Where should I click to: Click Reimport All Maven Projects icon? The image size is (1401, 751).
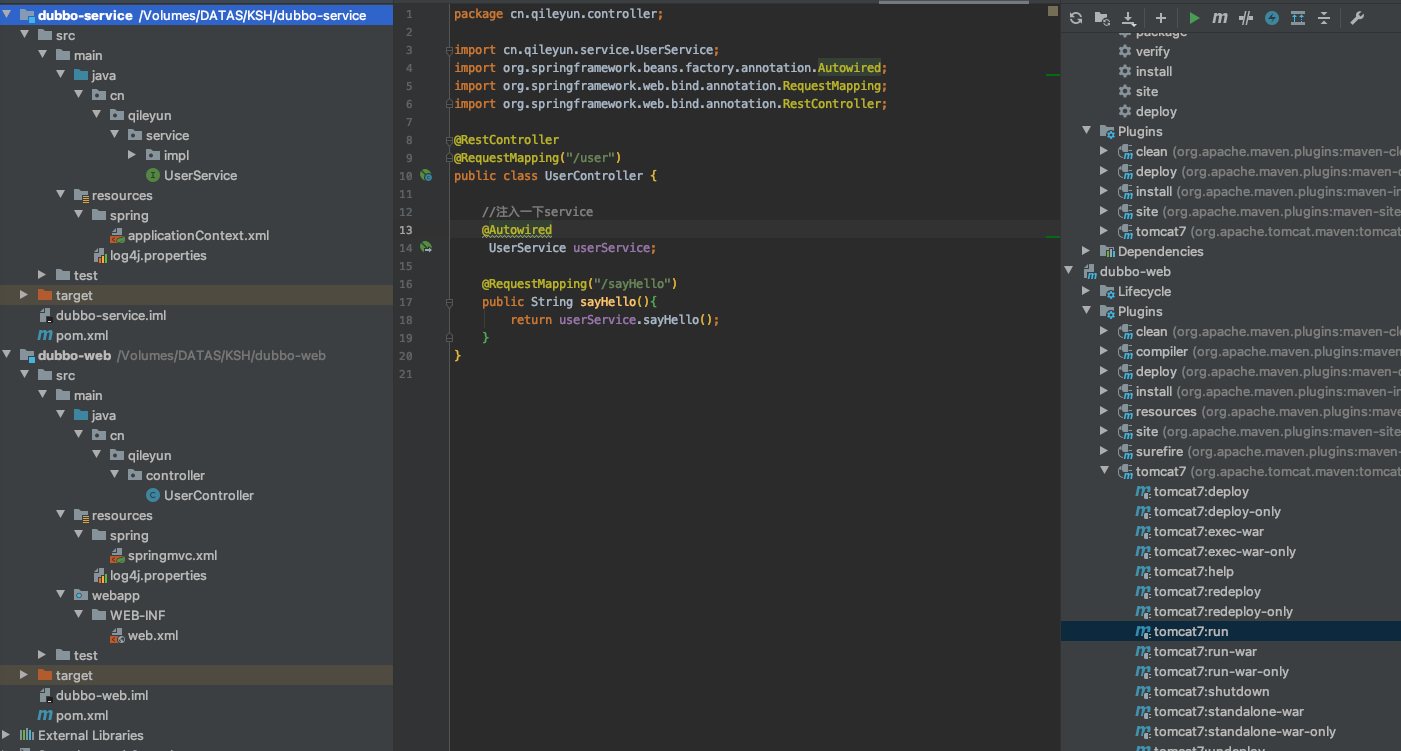pyautogui.click(x=1076, y=18)
